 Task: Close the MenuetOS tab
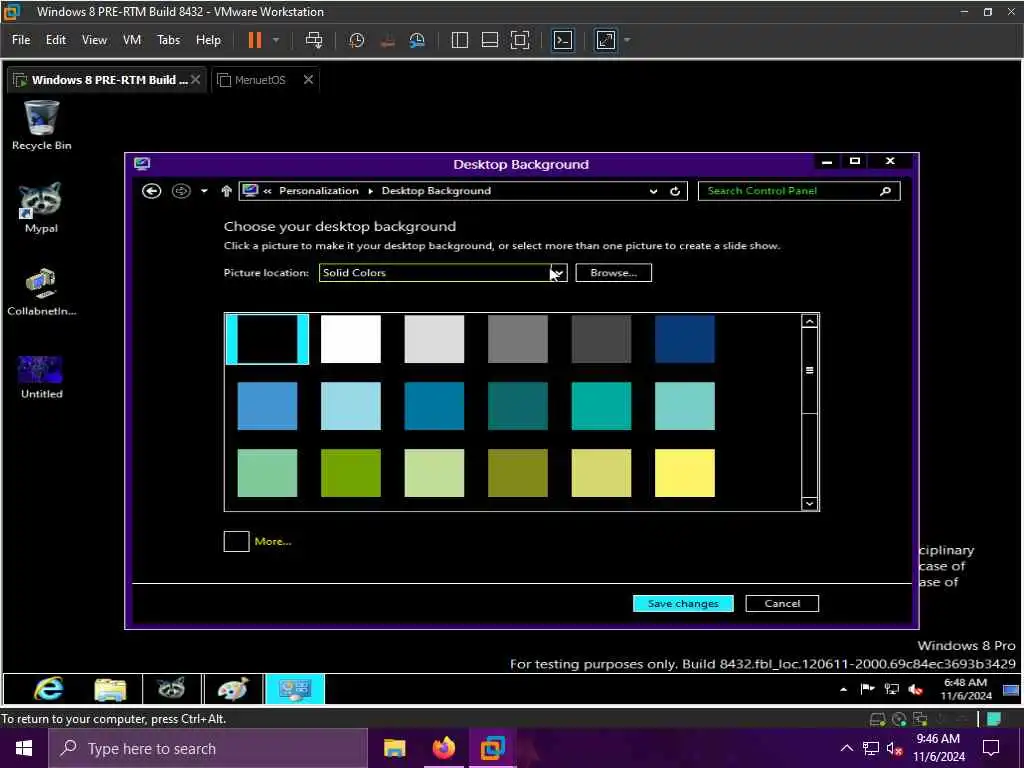(x=308, y=80)
